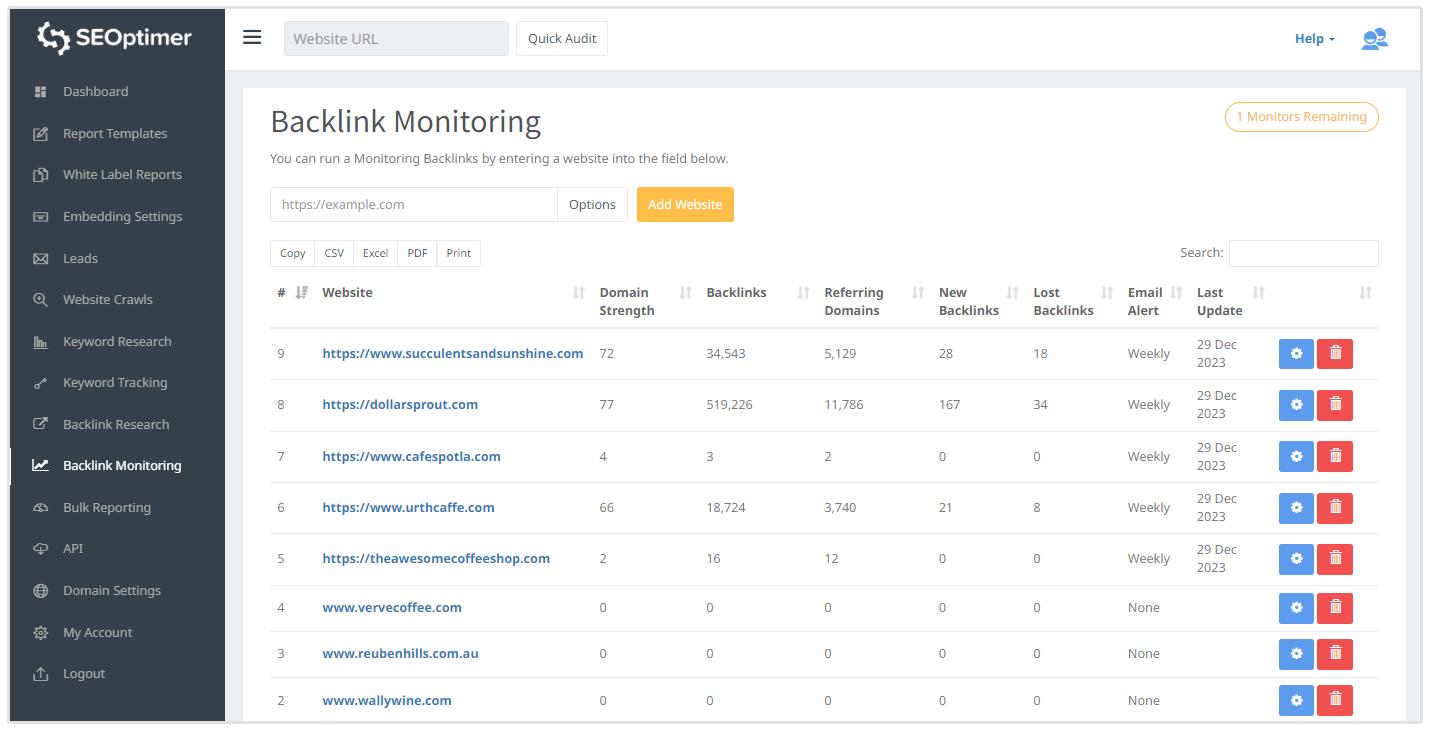
Task: Open White Label Reports
Action: point(122,174)
